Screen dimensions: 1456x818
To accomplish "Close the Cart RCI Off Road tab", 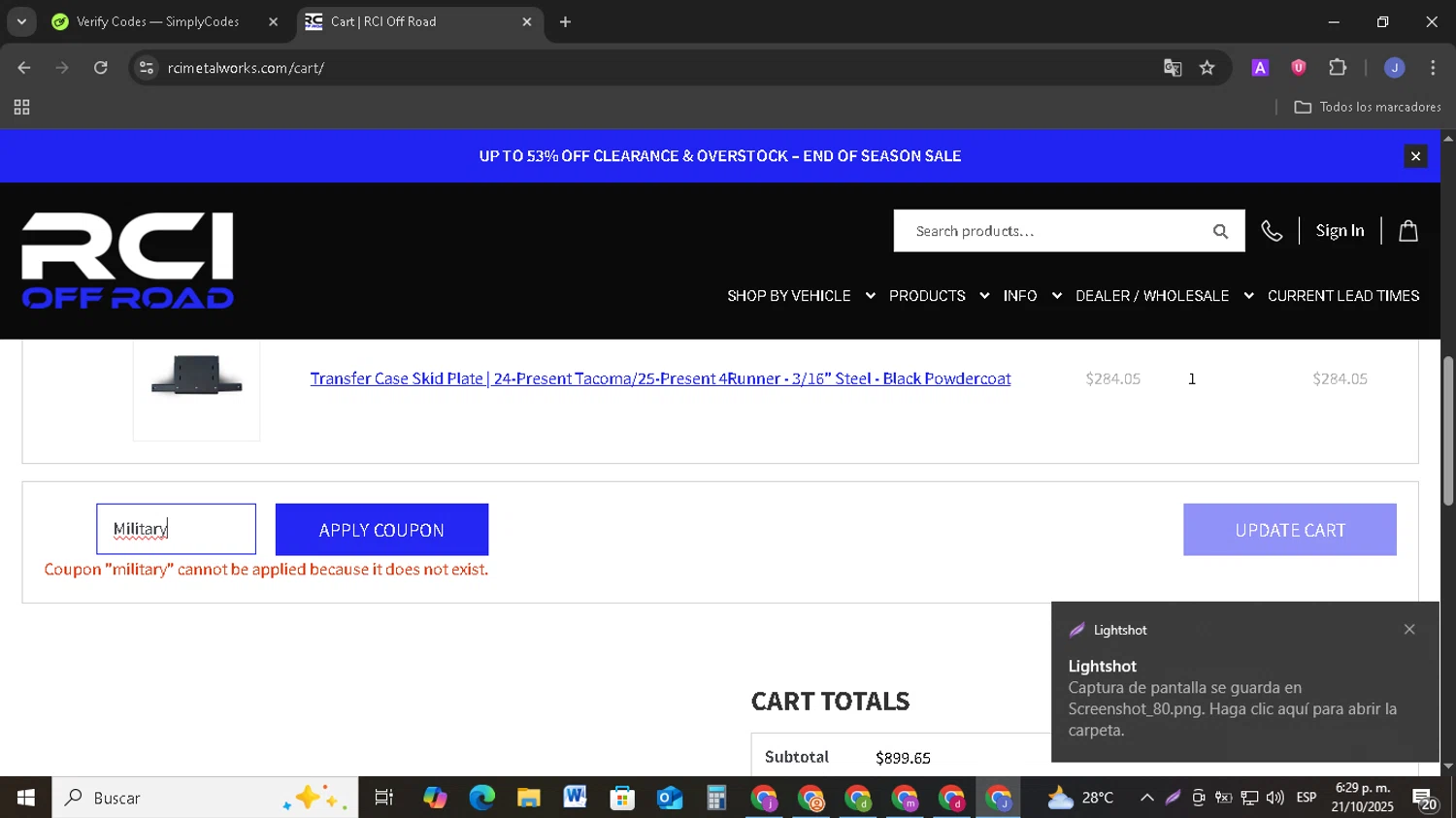I will point(527,21).
